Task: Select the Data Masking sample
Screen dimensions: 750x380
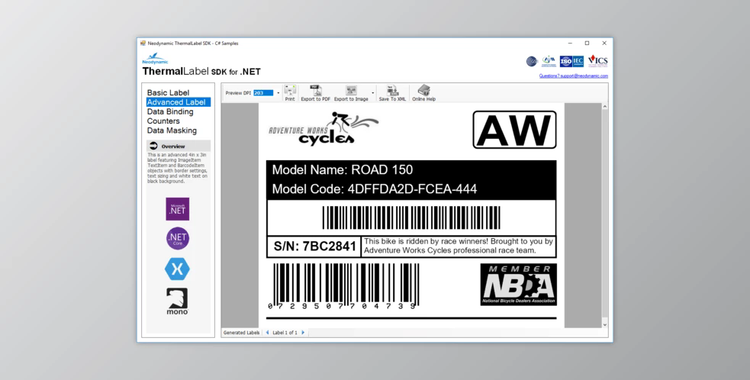Action: point(172,130)
